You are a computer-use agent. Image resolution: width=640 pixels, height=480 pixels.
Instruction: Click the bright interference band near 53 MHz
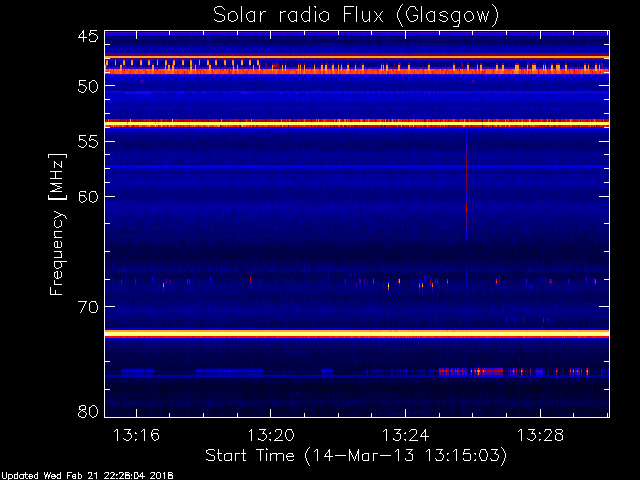(x=357, y=123)
